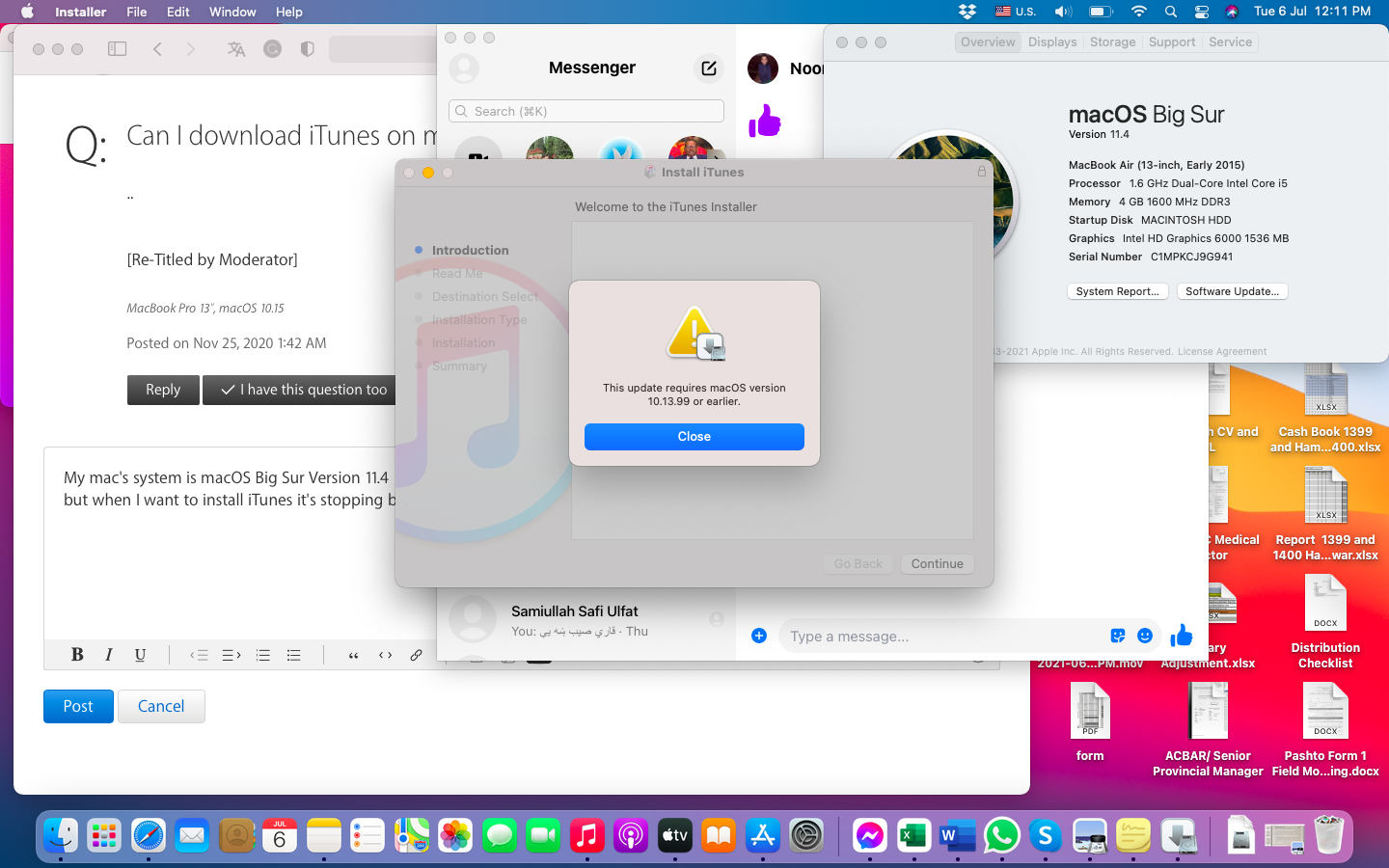Image resolution: width=1389 pixels, height=868 pixels.
Task: Open Launchpad from the Dock
Action: [x=104, y=835]
